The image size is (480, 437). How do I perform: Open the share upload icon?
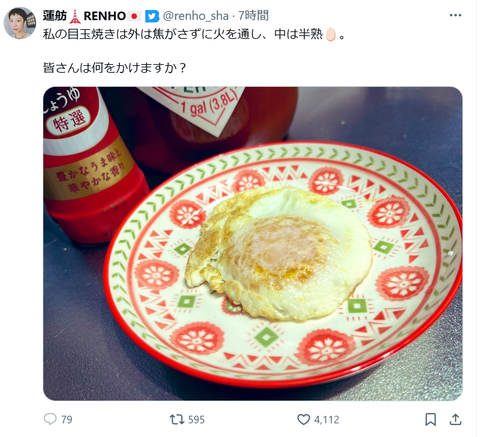click(455, 419)
